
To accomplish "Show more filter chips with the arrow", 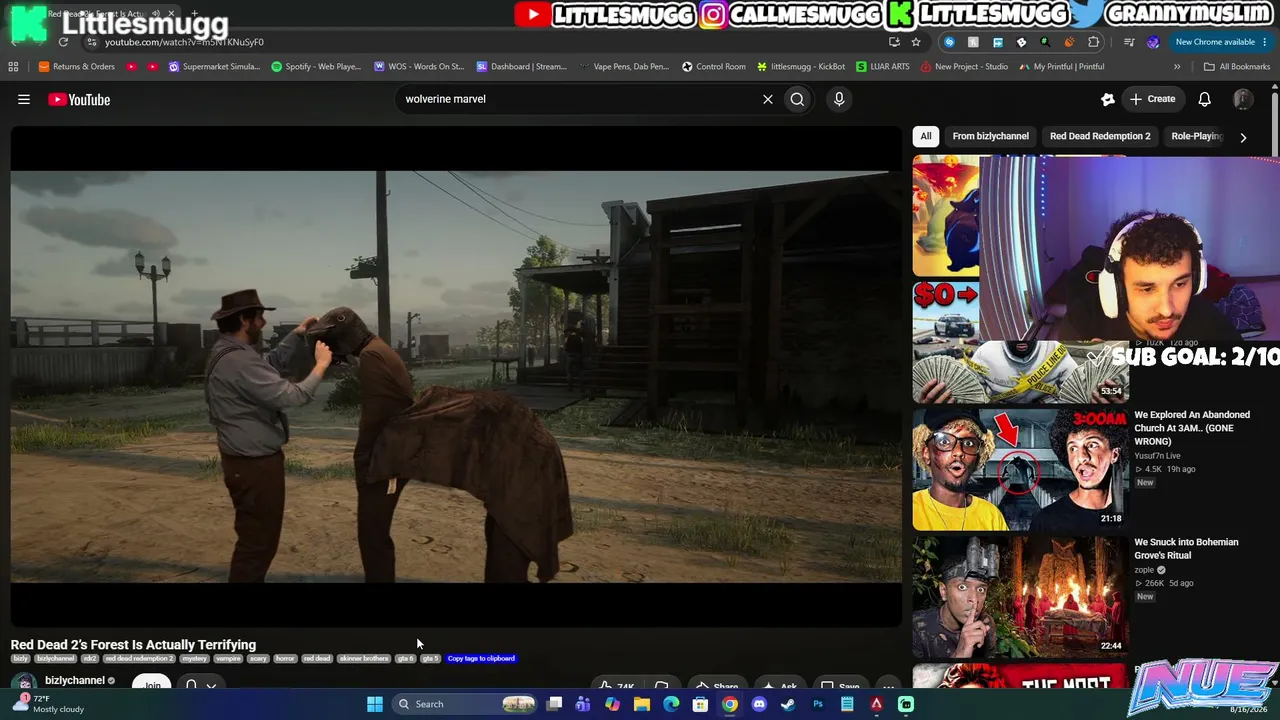I will point(1243,137).
